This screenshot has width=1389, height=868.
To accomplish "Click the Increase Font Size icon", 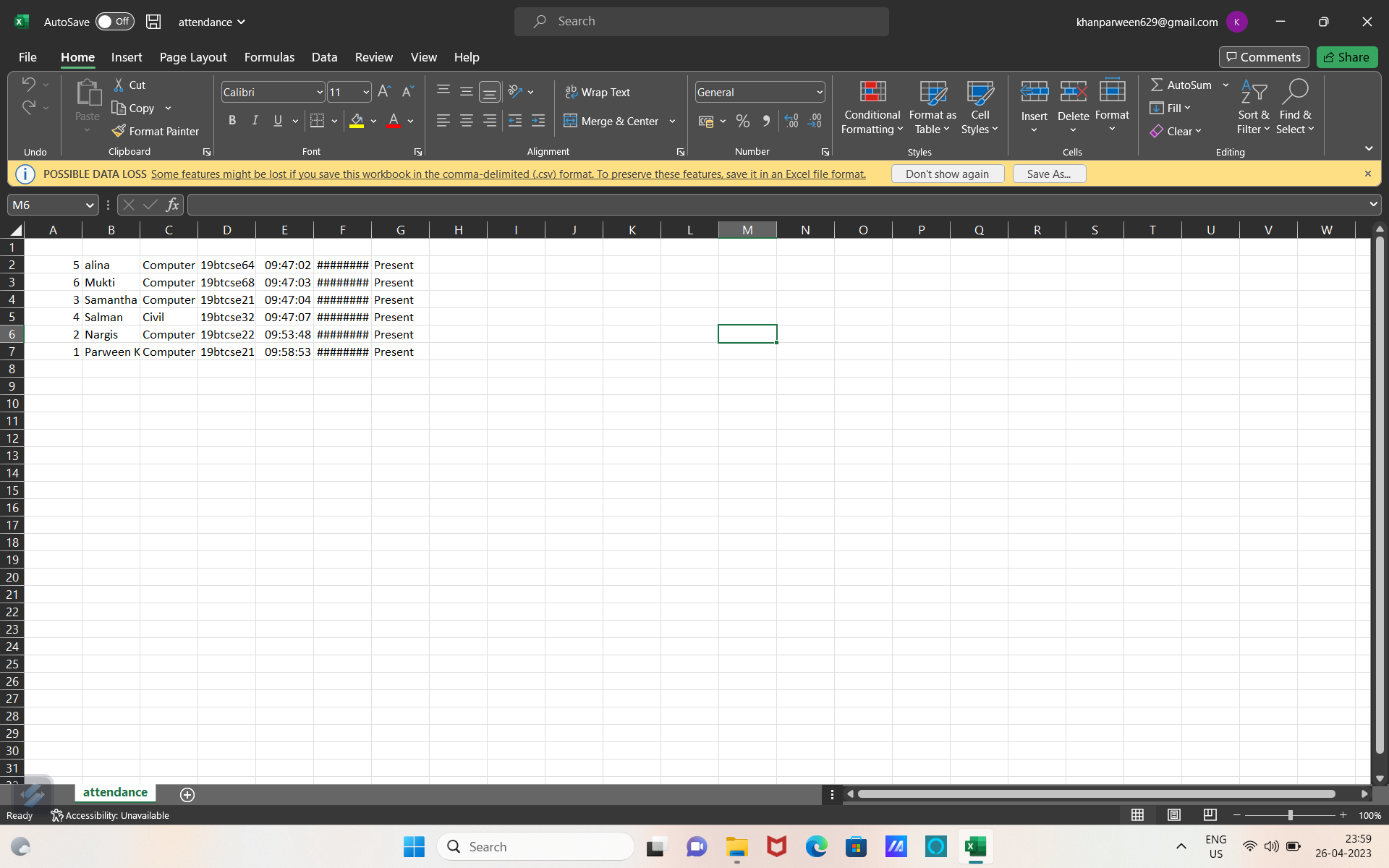I will [x=384, y=91].
